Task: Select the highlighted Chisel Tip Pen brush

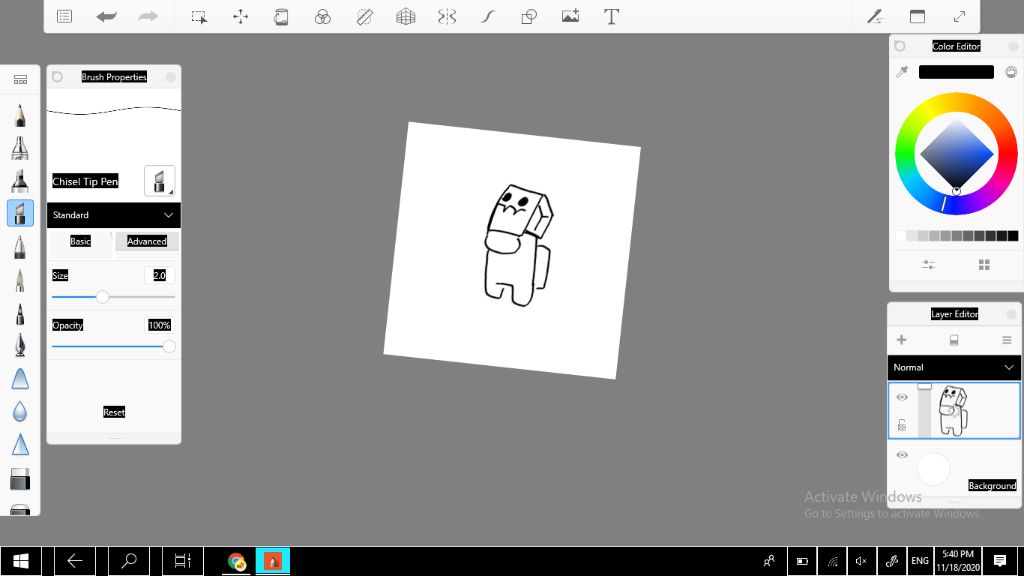Action: pyautogui.click(x=20, y=214)
